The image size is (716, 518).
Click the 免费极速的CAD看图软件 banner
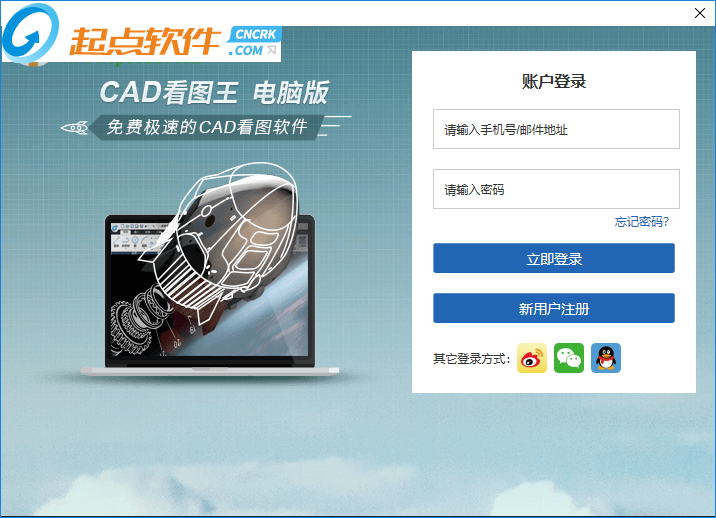[x=206, y=127]
